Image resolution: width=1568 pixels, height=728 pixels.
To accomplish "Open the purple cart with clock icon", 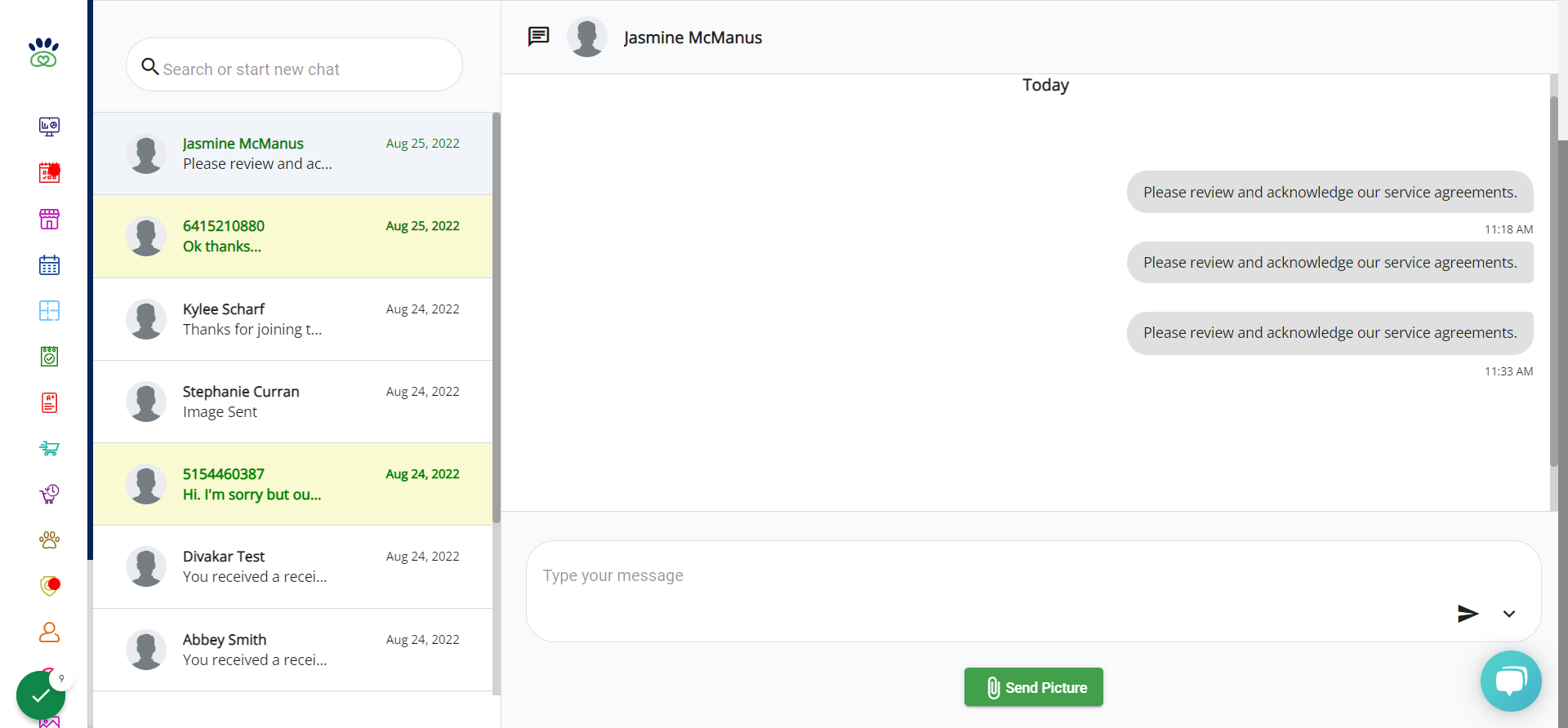I will pyautogui.click(x=49, y=494).
